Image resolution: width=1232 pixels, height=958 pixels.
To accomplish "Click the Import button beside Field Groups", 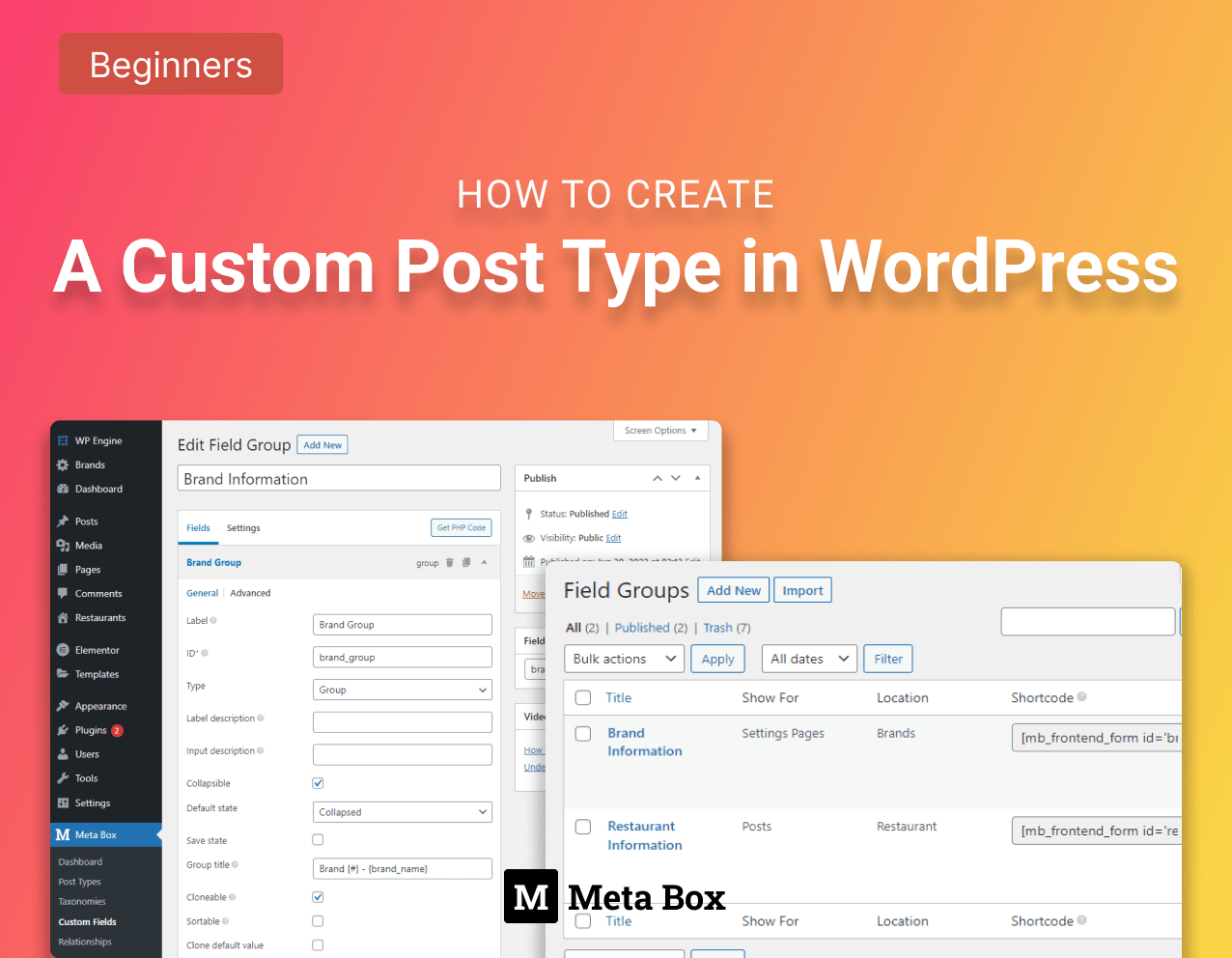I will (802, 590).
